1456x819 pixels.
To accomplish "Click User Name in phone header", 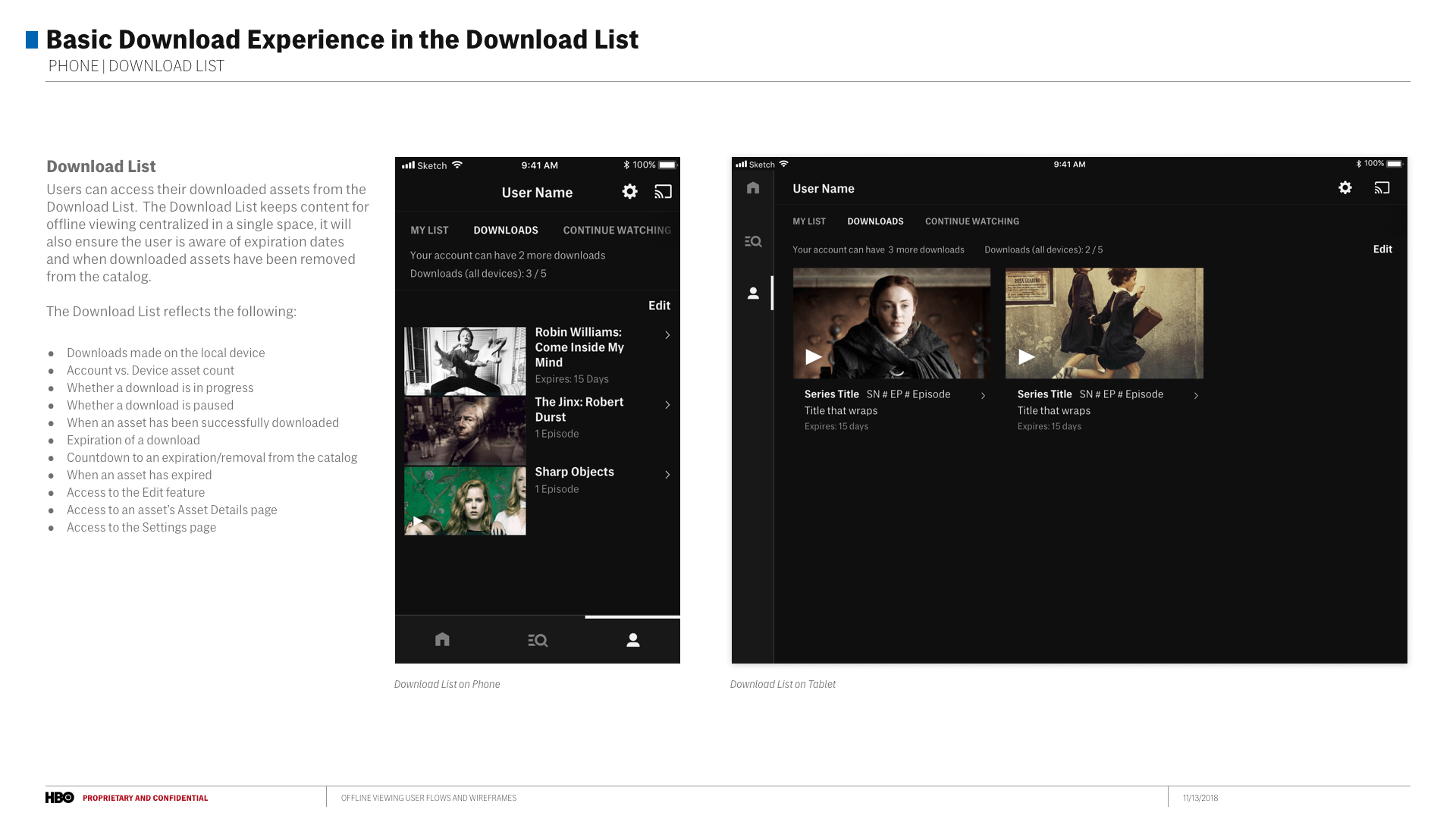I will [537, 193].
